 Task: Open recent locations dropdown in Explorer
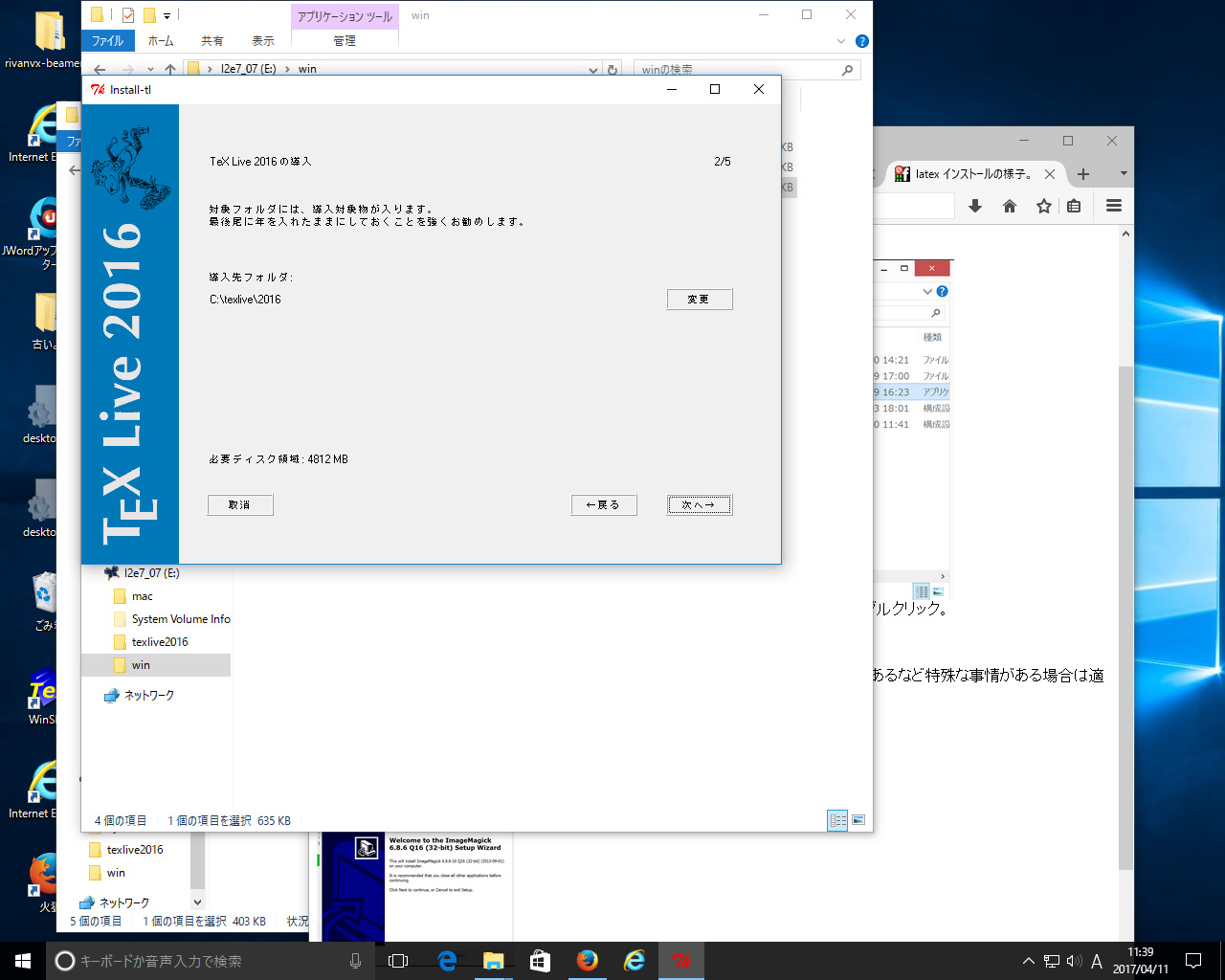[x=150, y=69]
